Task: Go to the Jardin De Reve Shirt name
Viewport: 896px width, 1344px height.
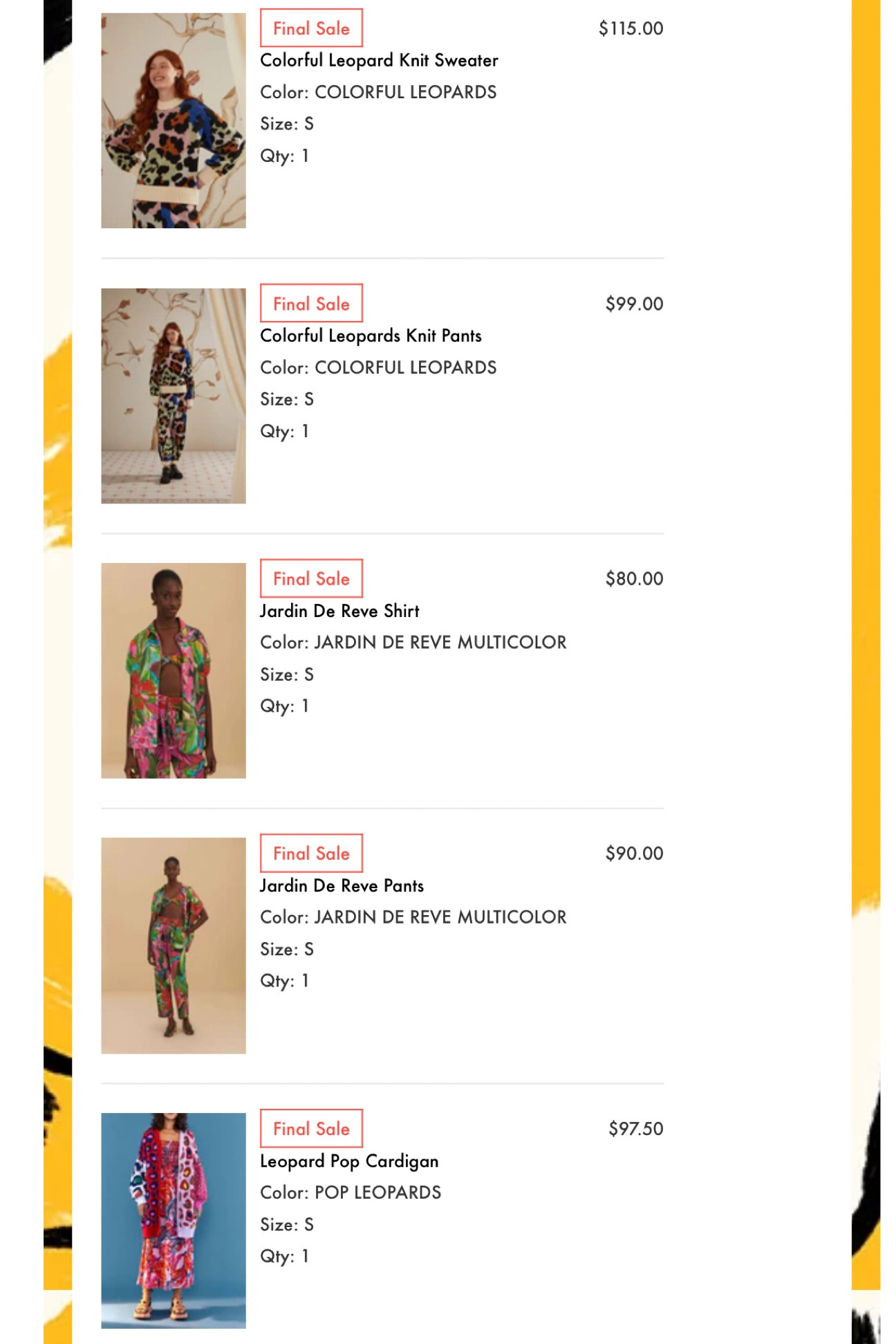Action: click(339, 611)
